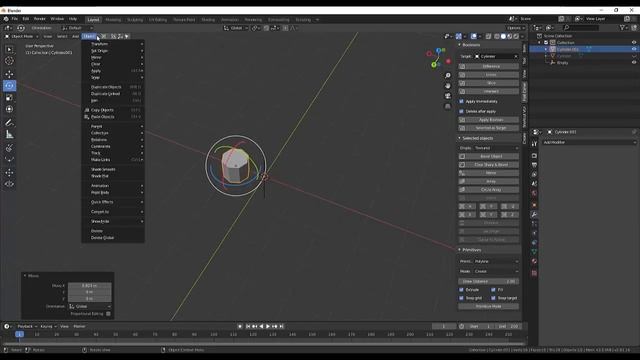Adjust the Draw Distance slider
The image size is (640, 360).
489,281
